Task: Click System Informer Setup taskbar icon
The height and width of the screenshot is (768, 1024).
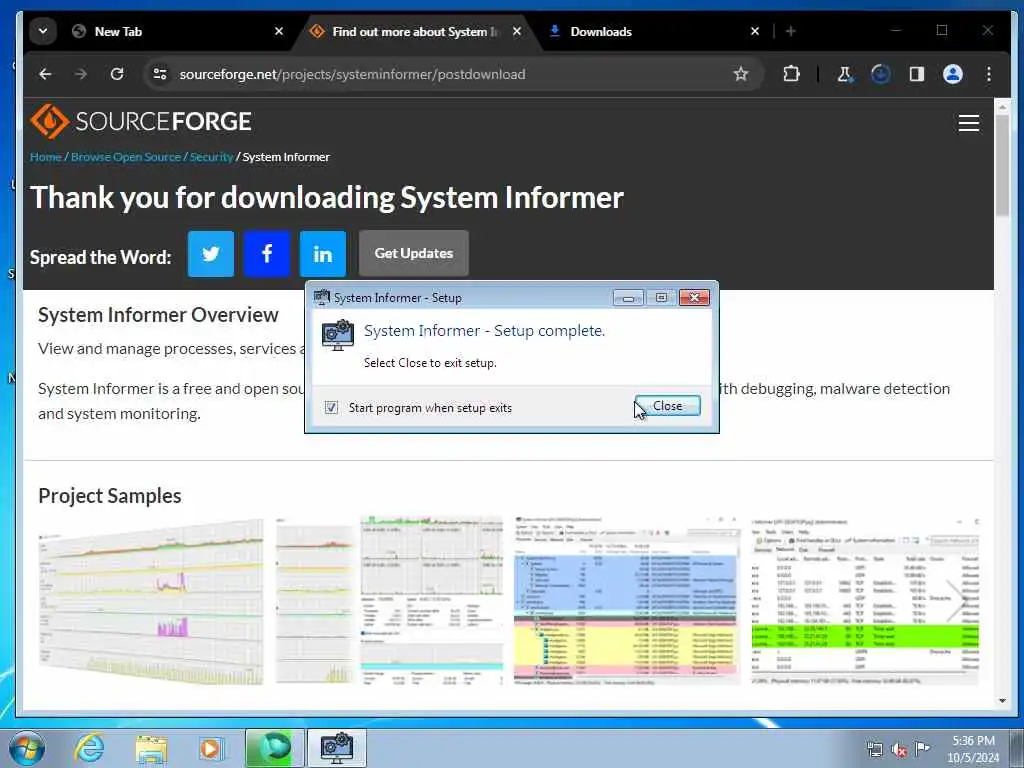Action: coord(337,748)
